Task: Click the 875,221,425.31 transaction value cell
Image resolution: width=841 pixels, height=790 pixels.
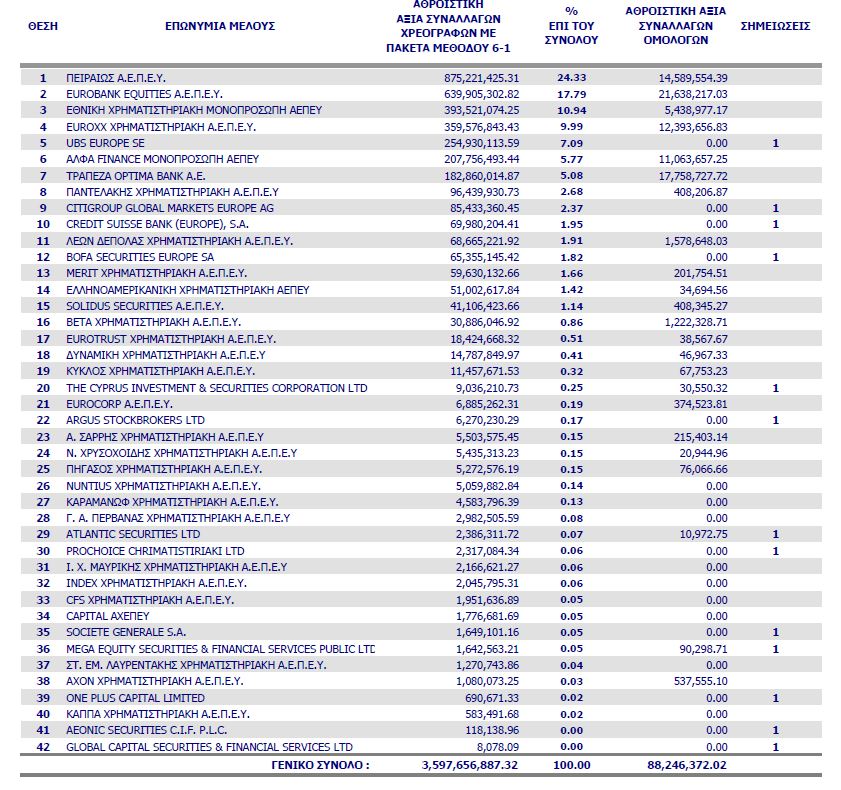Action: tap(482, 78)
